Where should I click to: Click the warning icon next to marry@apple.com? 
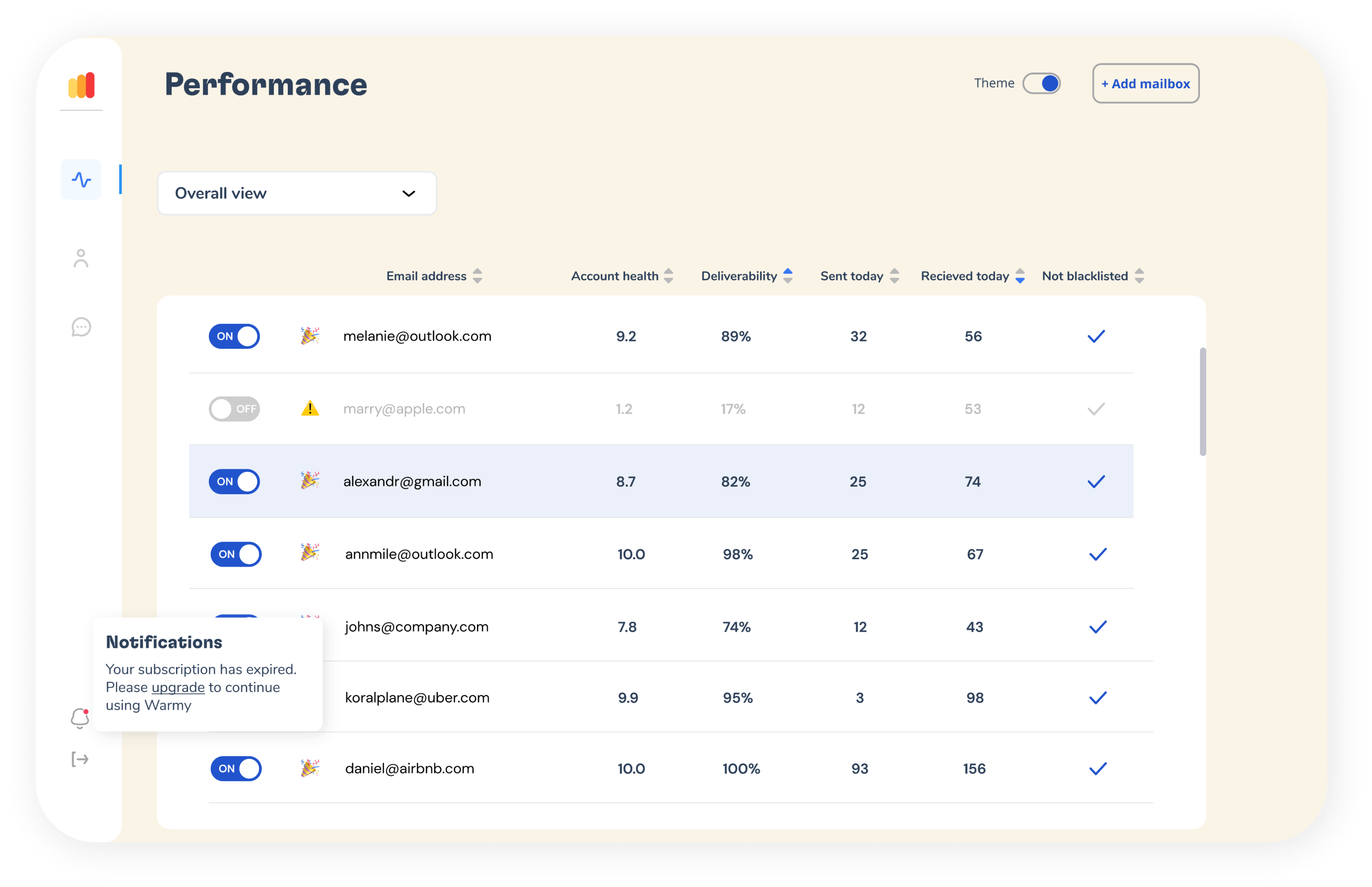pyautogui.click(x=310, y=408)
